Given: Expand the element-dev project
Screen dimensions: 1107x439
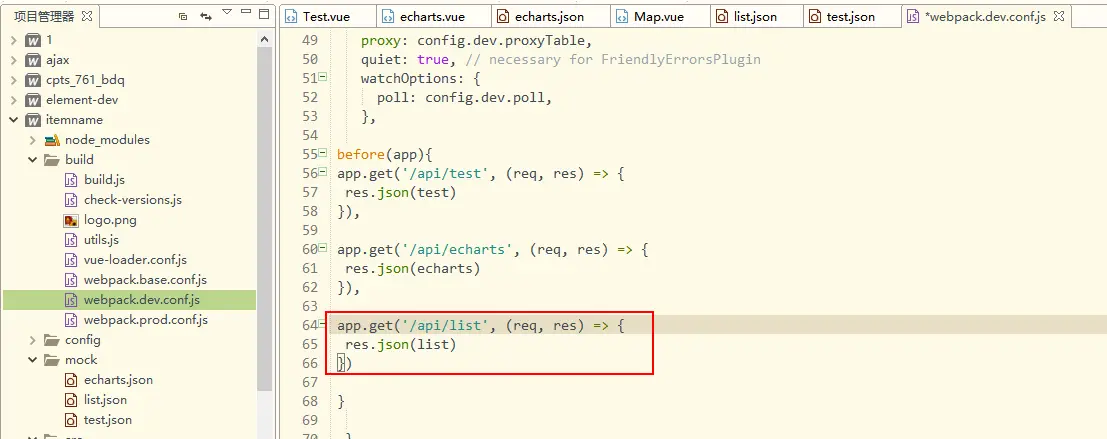Looking at the screenshot, I should pos(13,100).
